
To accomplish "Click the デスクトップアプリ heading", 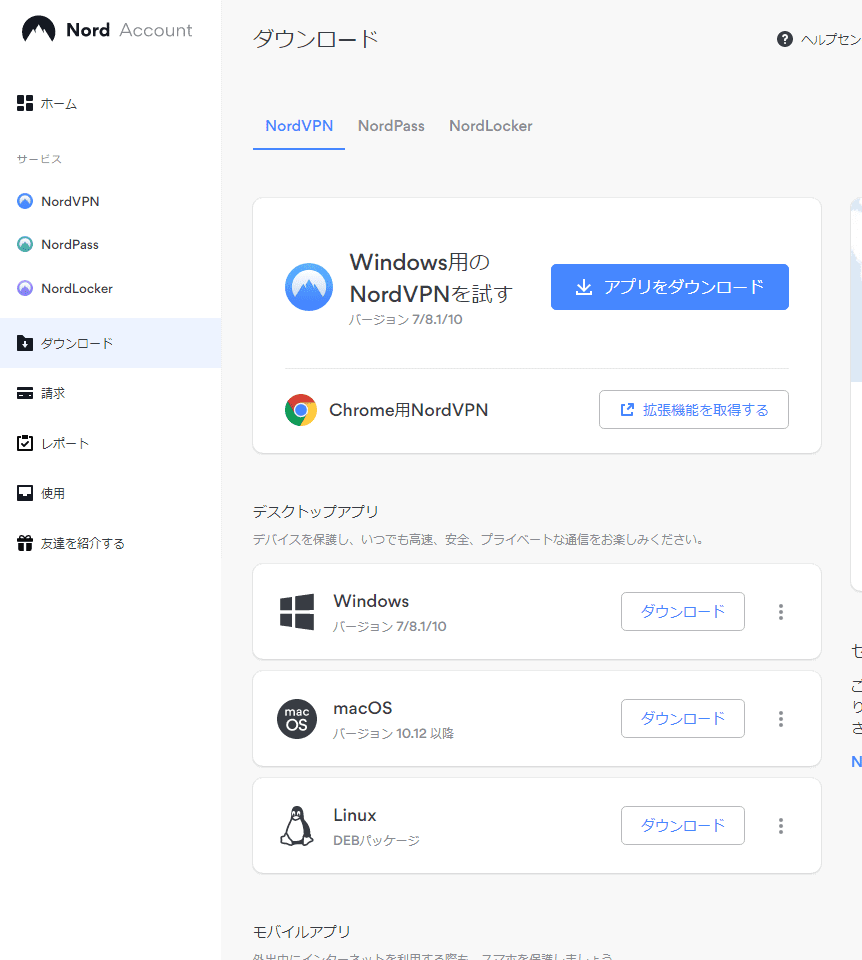I will click(316, 512).
